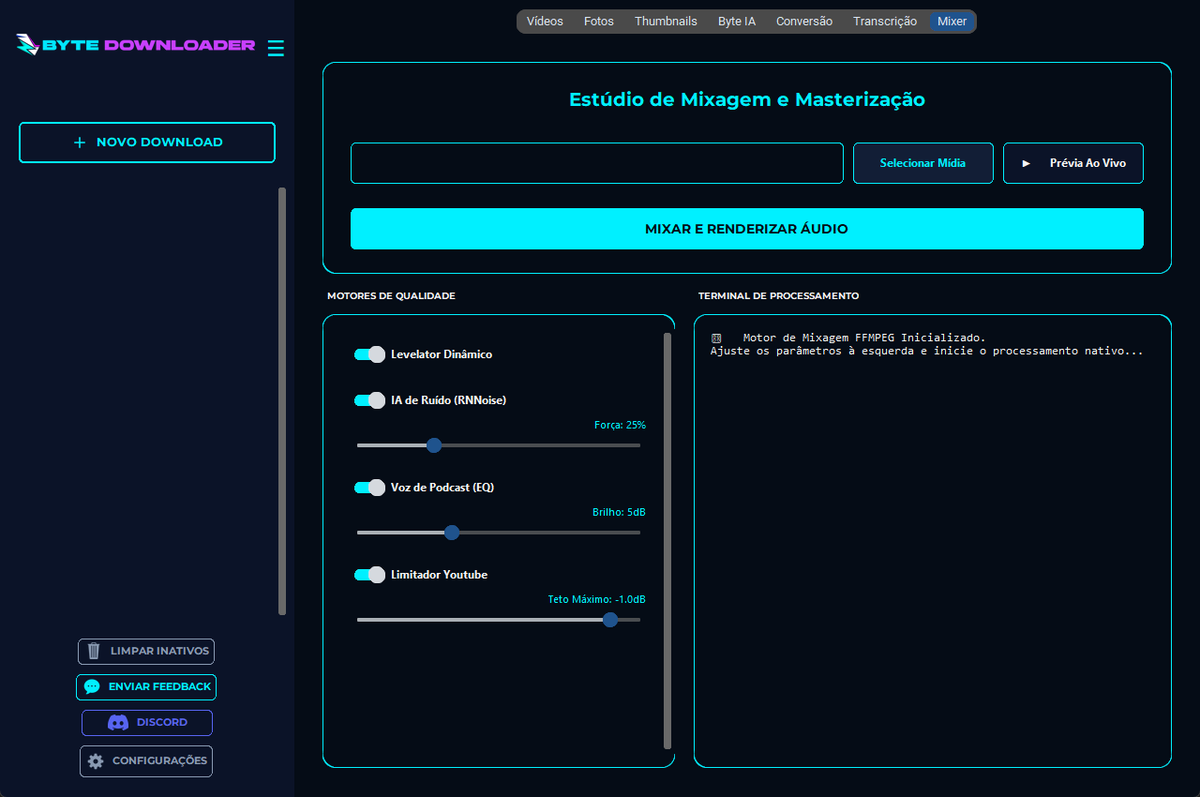Toggle the hamburger menu icon
1200x797 pixels.
276,47
